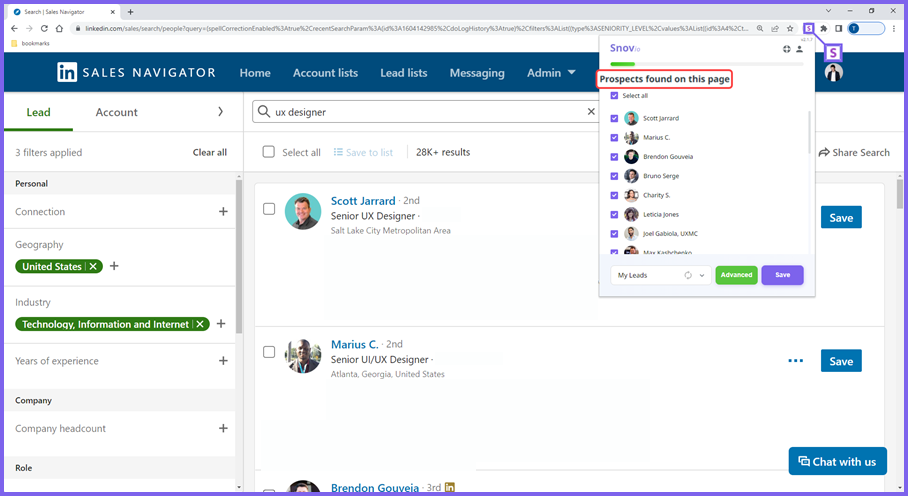Screen dimensions: 908x496
Task: Click the green Advanced button in Snov.io
Action: pyautogui.click(x=736, y=275)
